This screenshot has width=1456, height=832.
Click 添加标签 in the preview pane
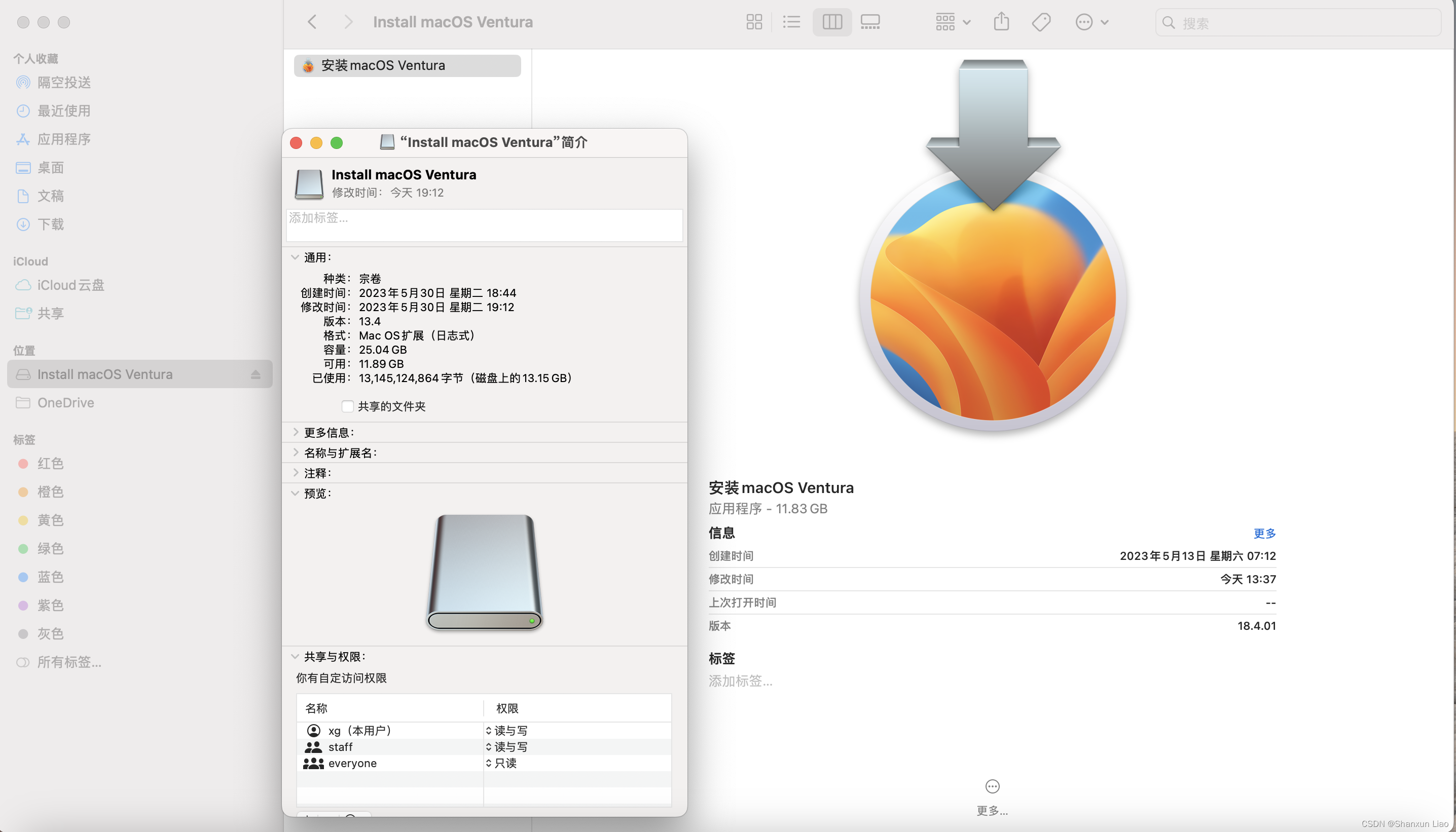[x=740, y=681]
